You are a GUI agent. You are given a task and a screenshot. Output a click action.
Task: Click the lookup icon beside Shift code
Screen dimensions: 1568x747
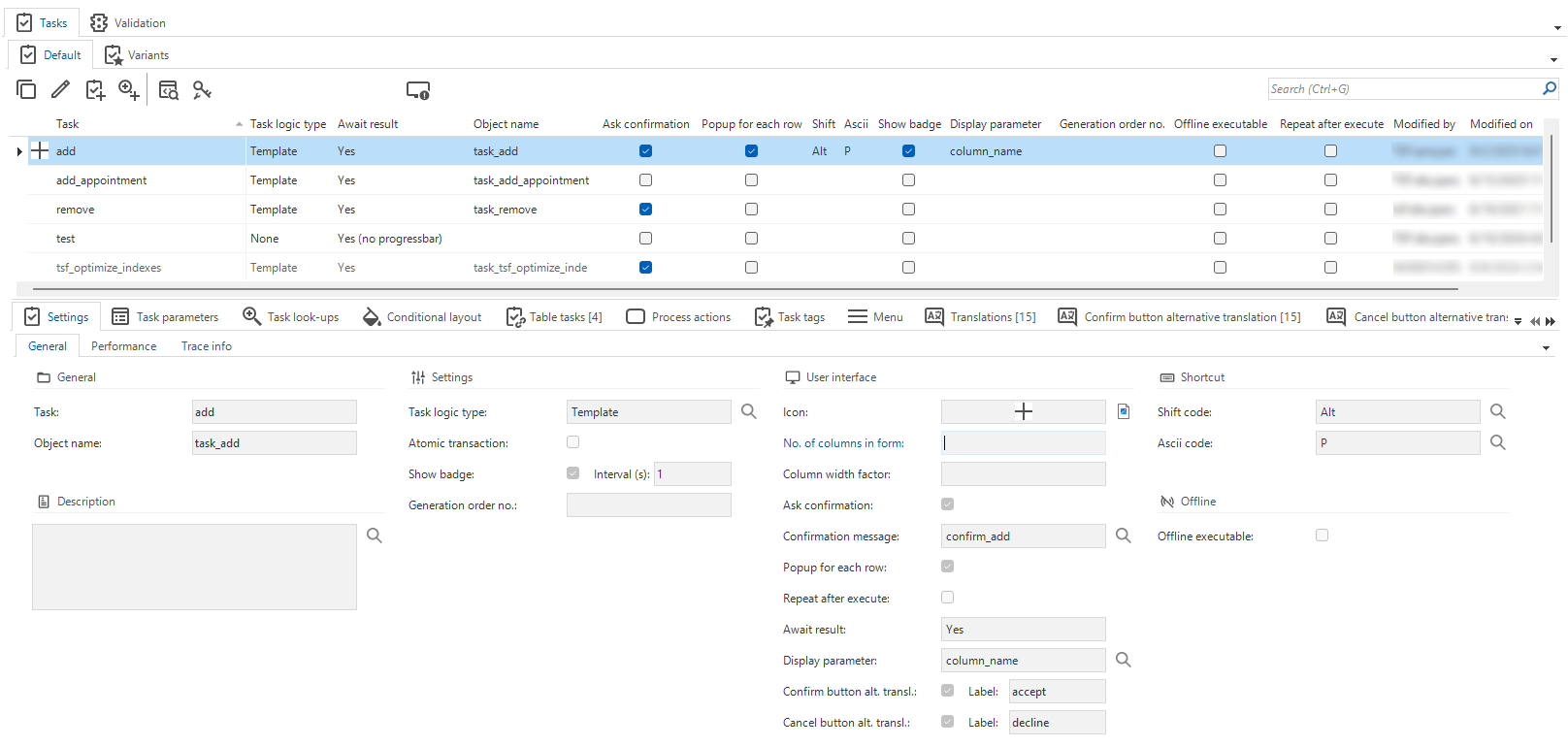coord(1498,411)
